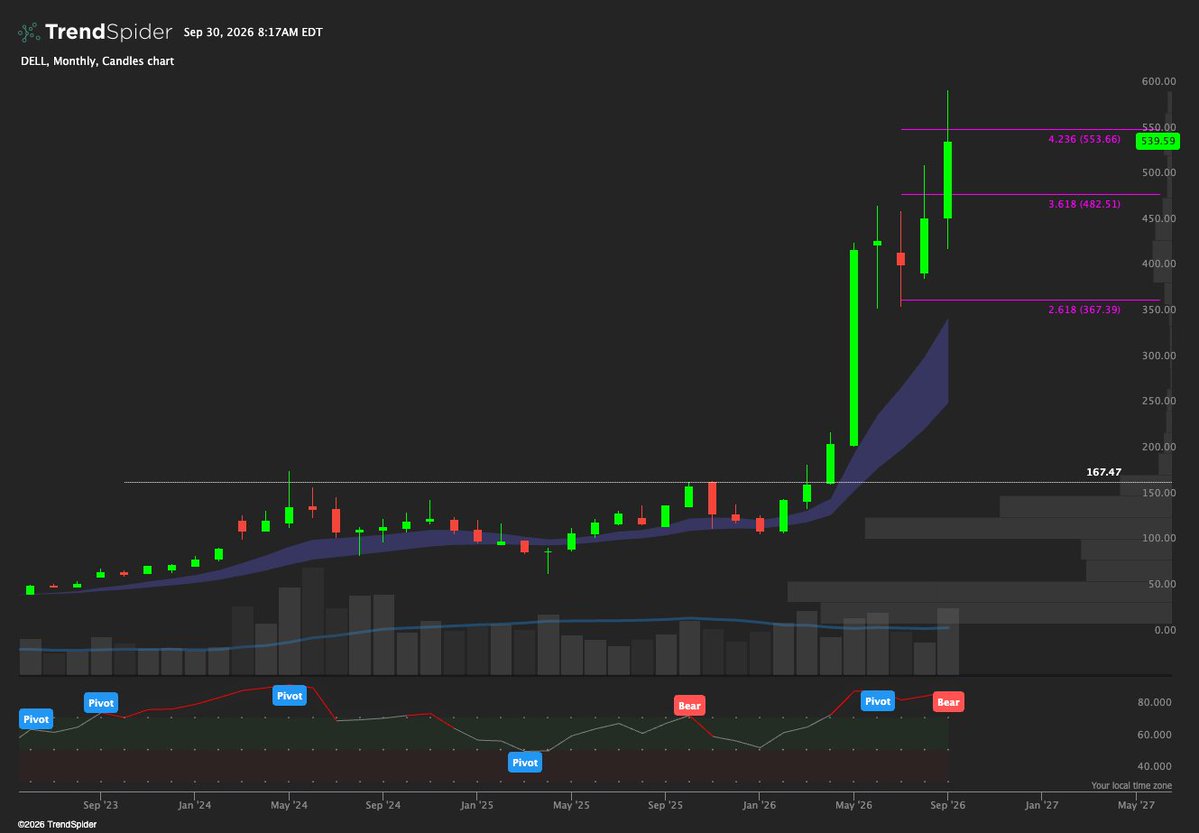
Task: Click the May '24 date axis label
Action: 290,805
